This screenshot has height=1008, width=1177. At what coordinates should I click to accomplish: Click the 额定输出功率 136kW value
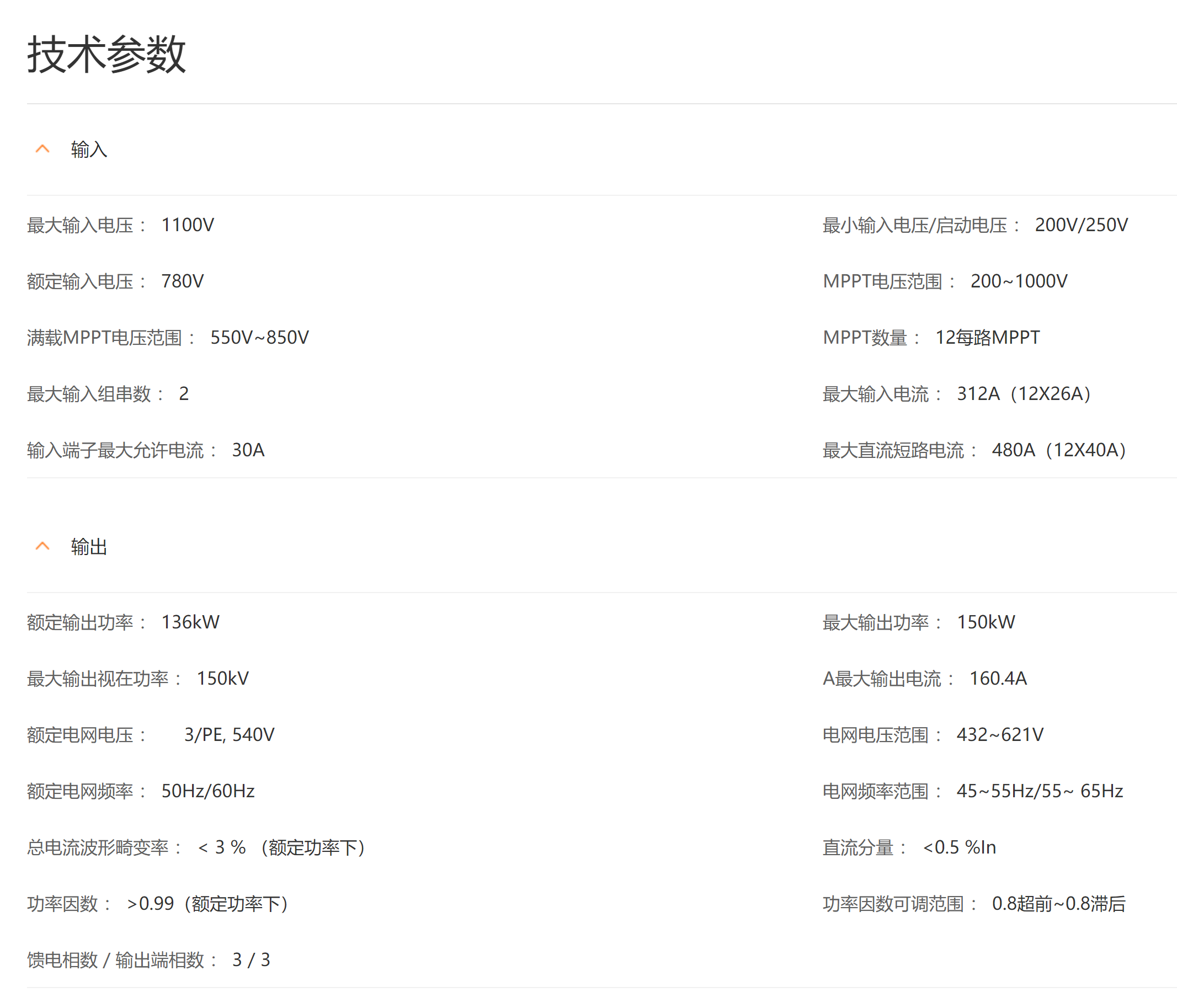click(190, 622)
